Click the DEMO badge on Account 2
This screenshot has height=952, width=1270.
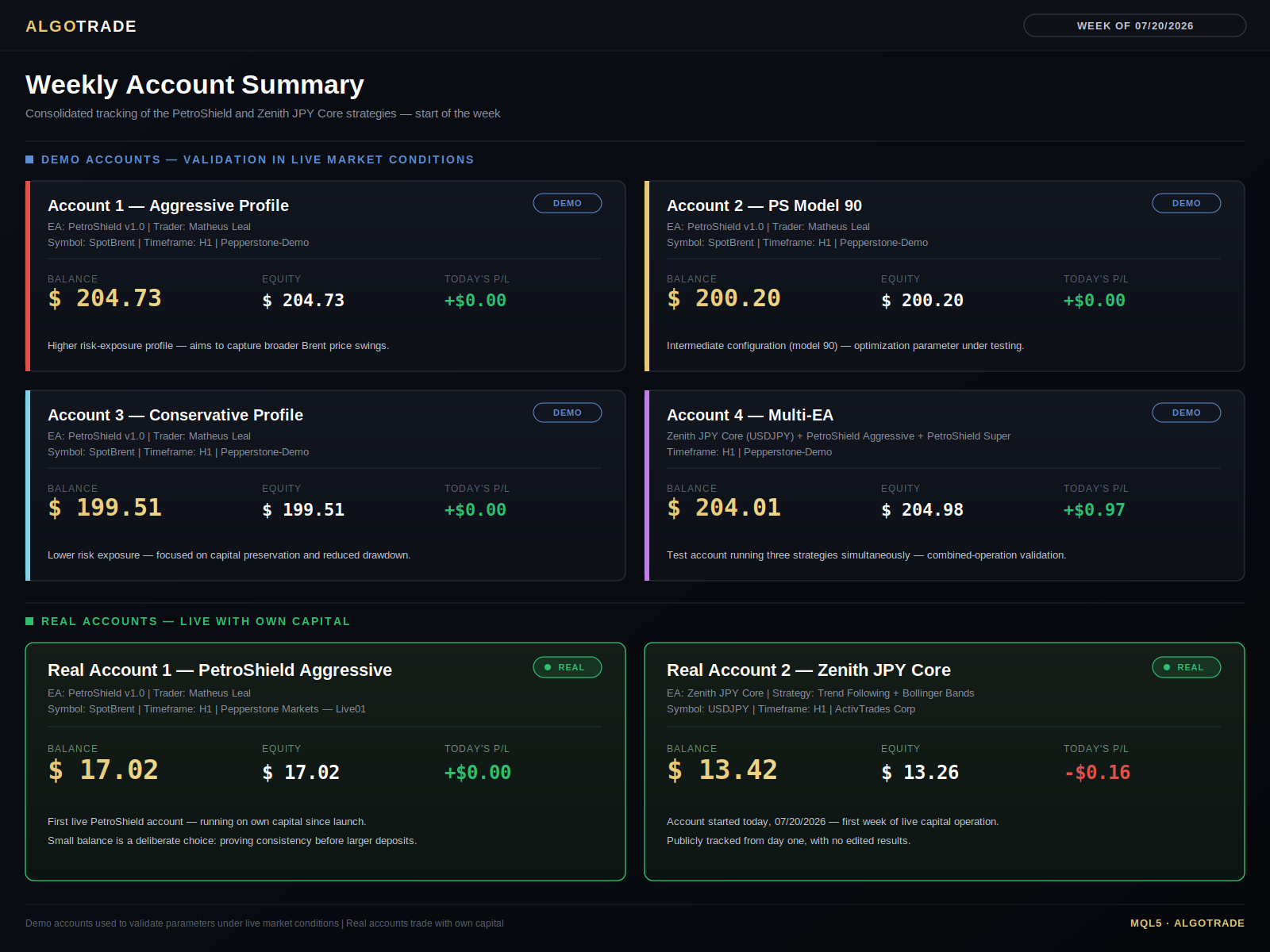point(1187,203)
